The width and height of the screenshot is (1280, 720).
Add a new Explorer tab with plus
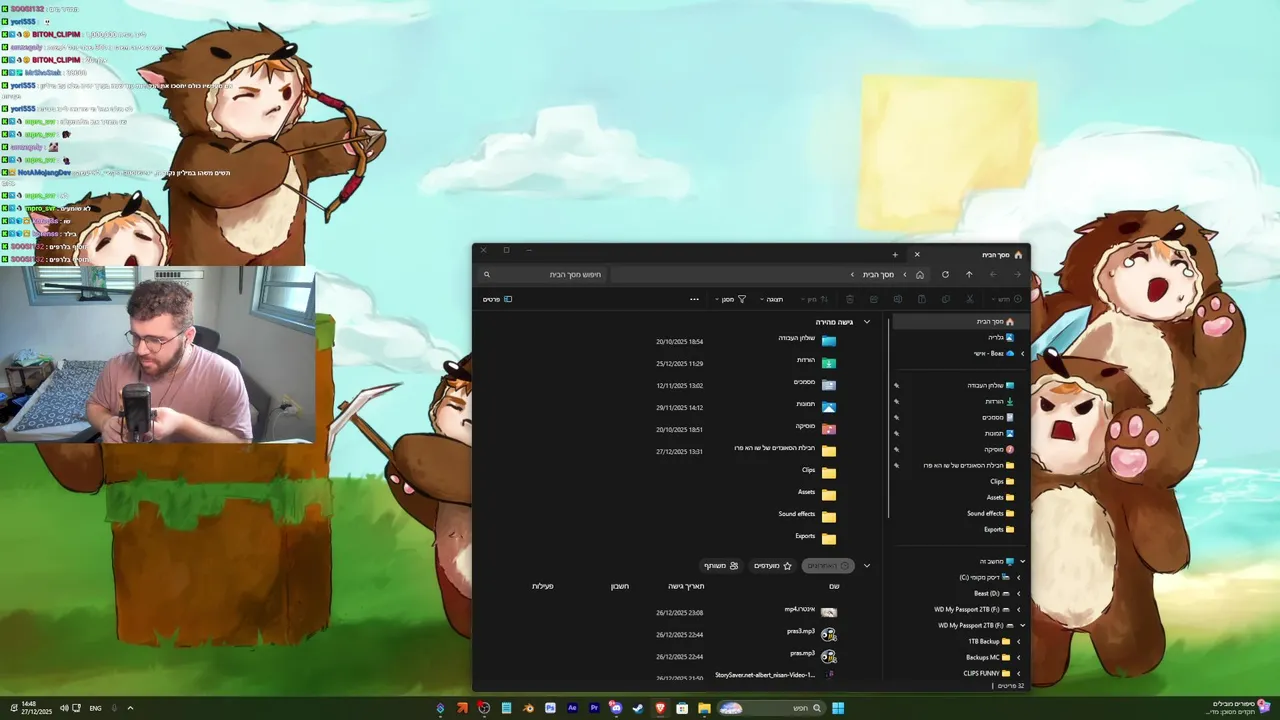pyautogui.click(x=895, y=254)
